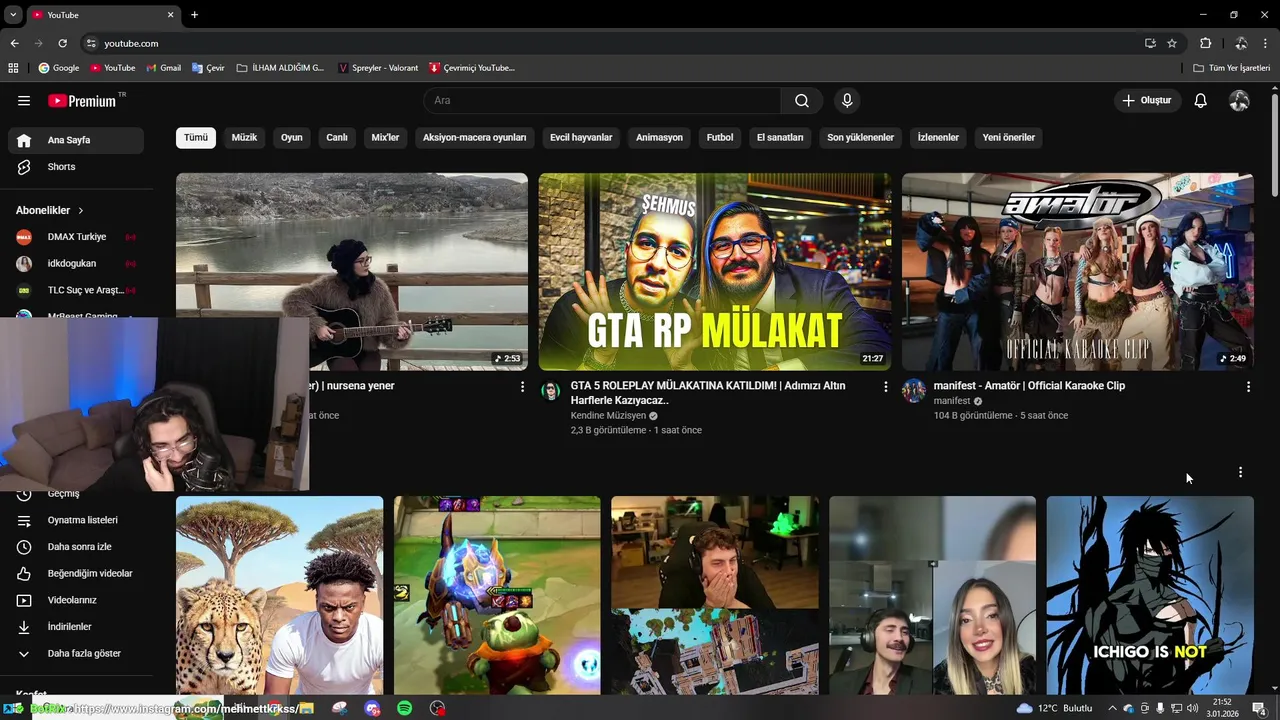Open Tüm Yer İşaretleri folder
The height and width of the screenshot is (720, 1280).
coord(1232,68)
